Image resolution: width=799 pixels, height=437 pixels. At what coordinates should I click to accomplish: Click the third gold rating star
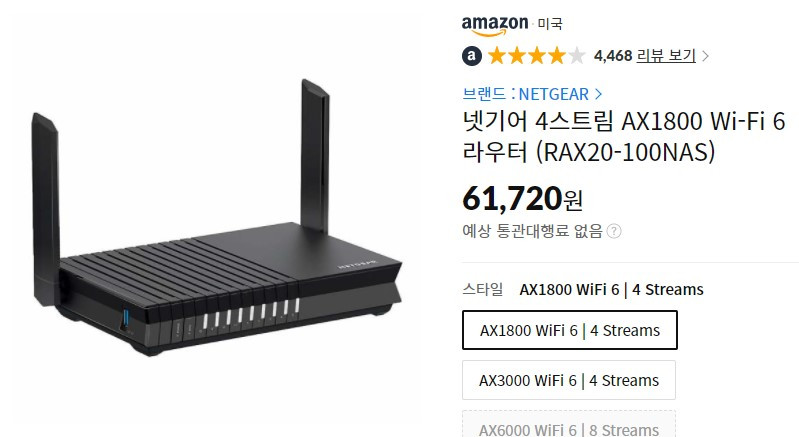coord(537,56)
